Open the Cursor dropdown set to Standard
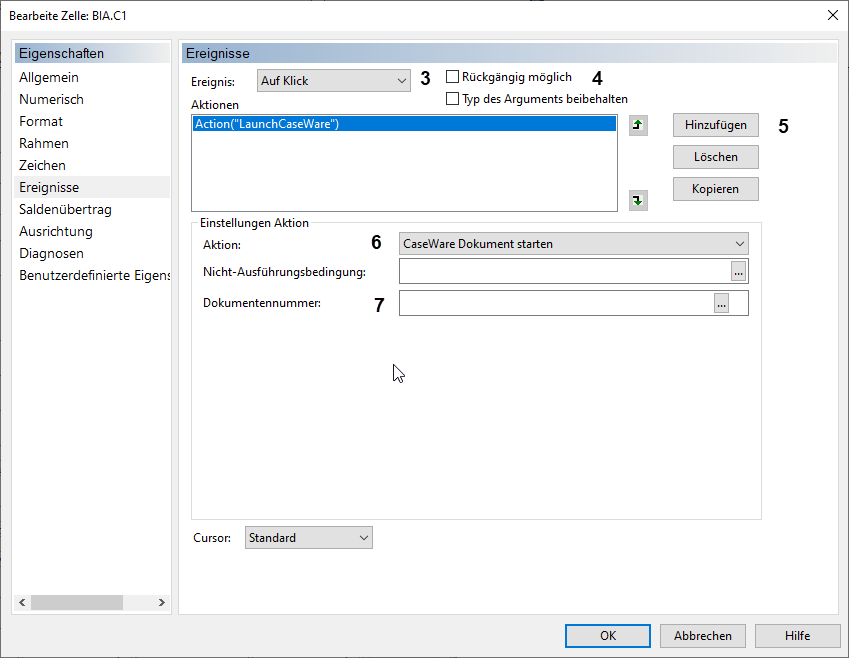The height and width of the screenshot is (658, 849). click(x=309, y=538)
